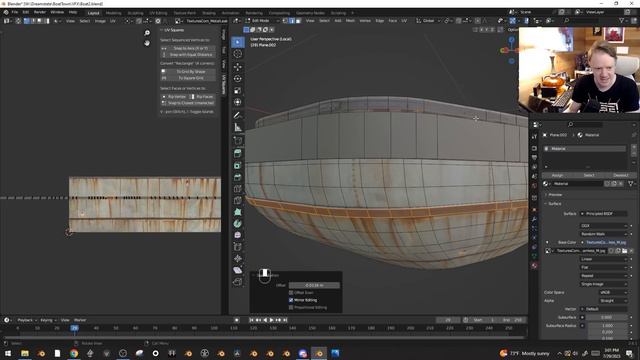Image resolution: width=640 pixels, height=360 pixels.
Task: Select the Add Cube tool
Action: tap(238, 140)
